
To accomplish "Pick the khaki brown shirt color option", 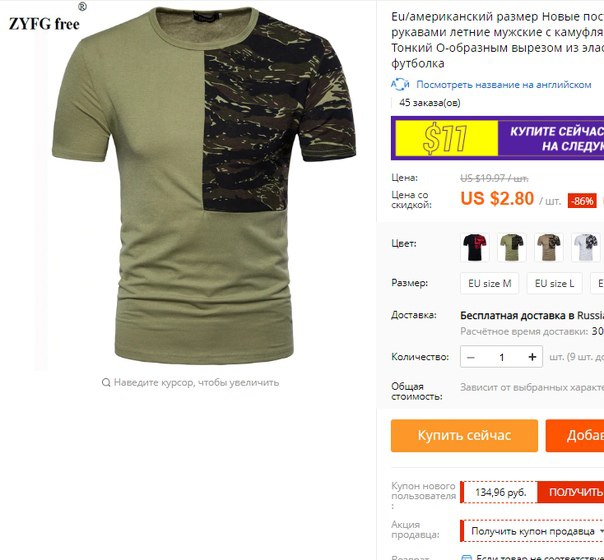I will (x=549, y=247).
